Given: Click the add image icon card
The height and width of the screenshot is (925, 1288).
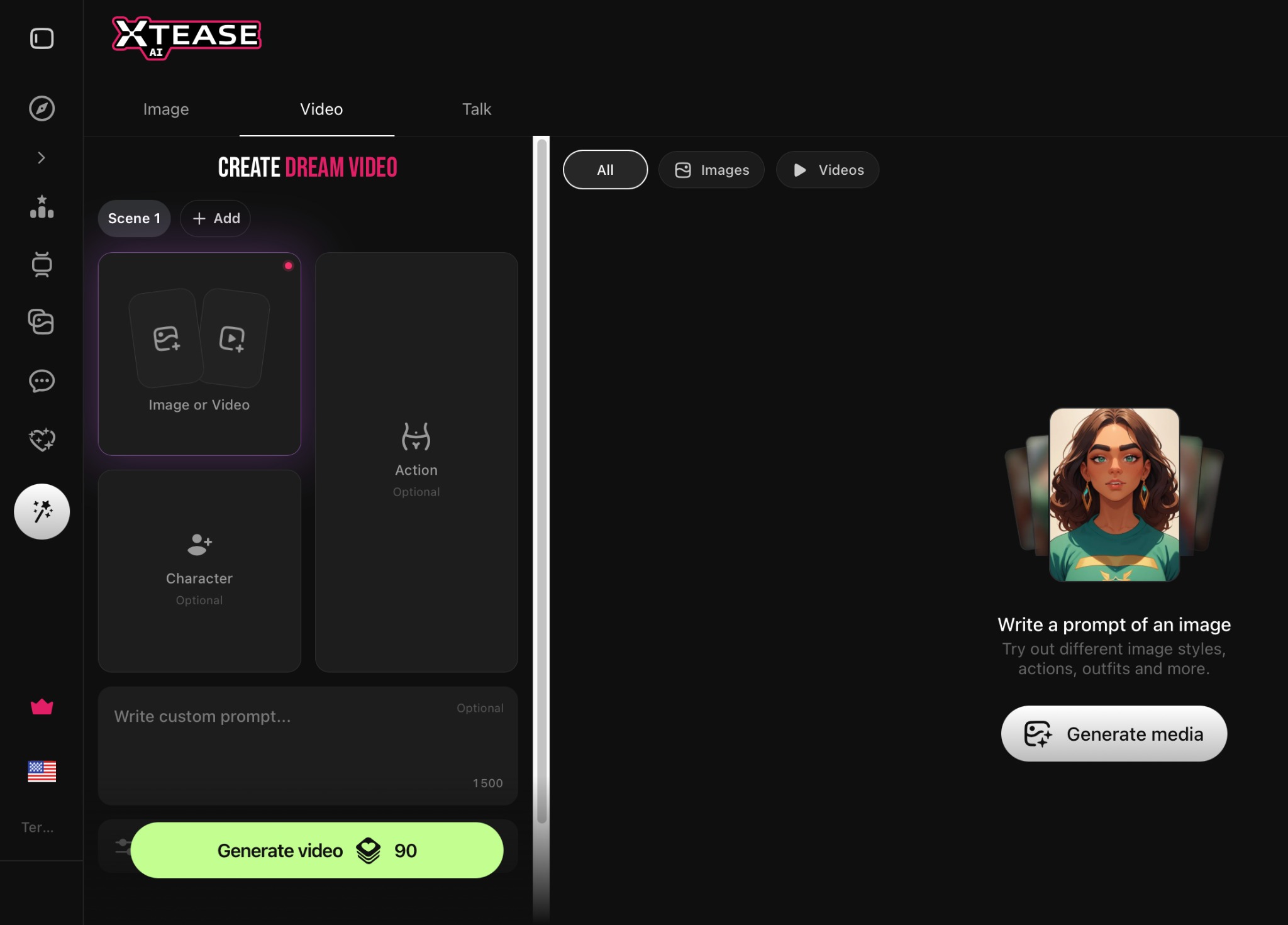Looking at the screenshot, I should (x=167, y=338).
